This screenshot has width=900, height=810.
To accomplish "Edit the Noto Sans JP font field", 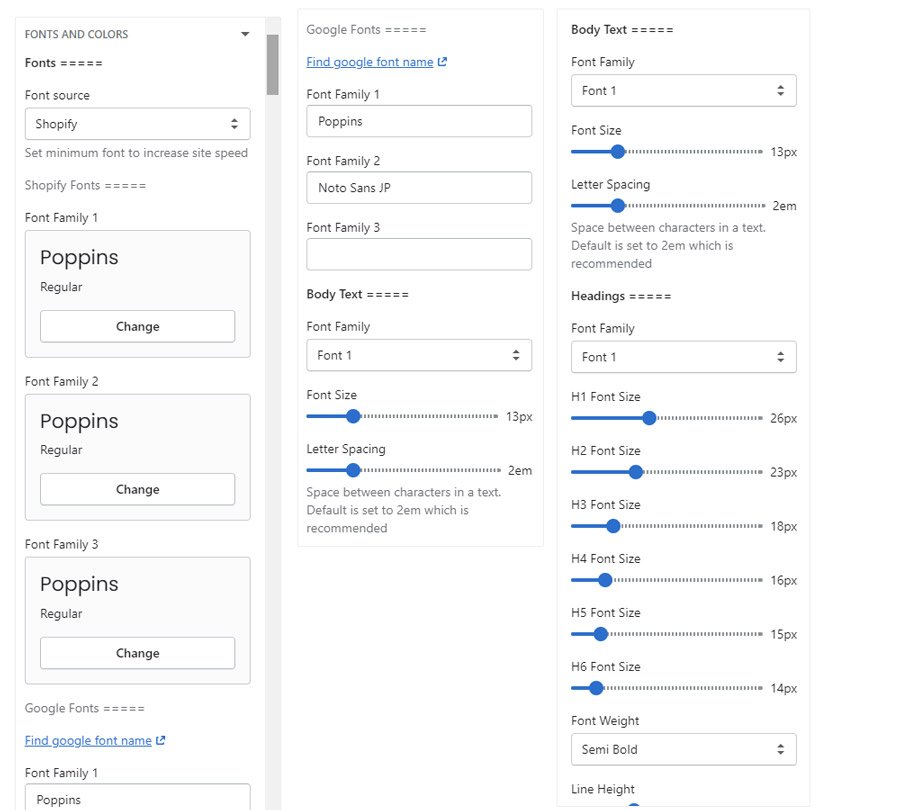I will pos(419,188).
